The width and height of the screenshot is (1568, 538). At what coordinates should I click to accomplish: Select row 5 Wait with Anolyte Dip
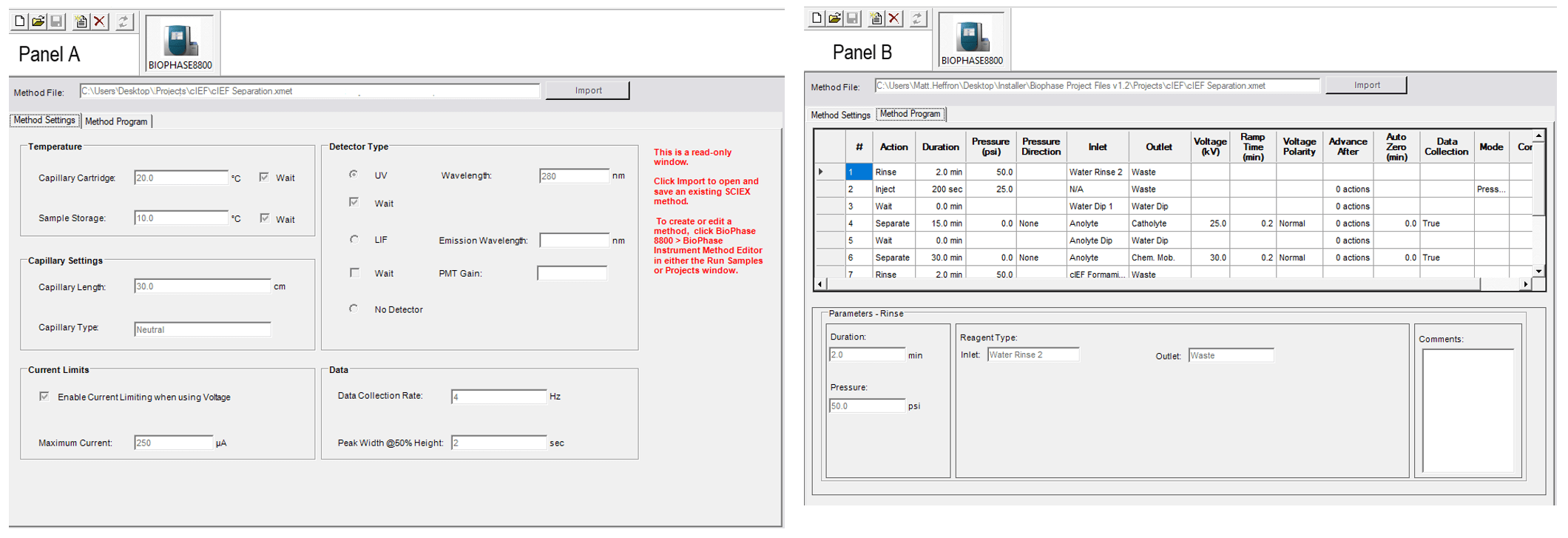[1174, 240]
